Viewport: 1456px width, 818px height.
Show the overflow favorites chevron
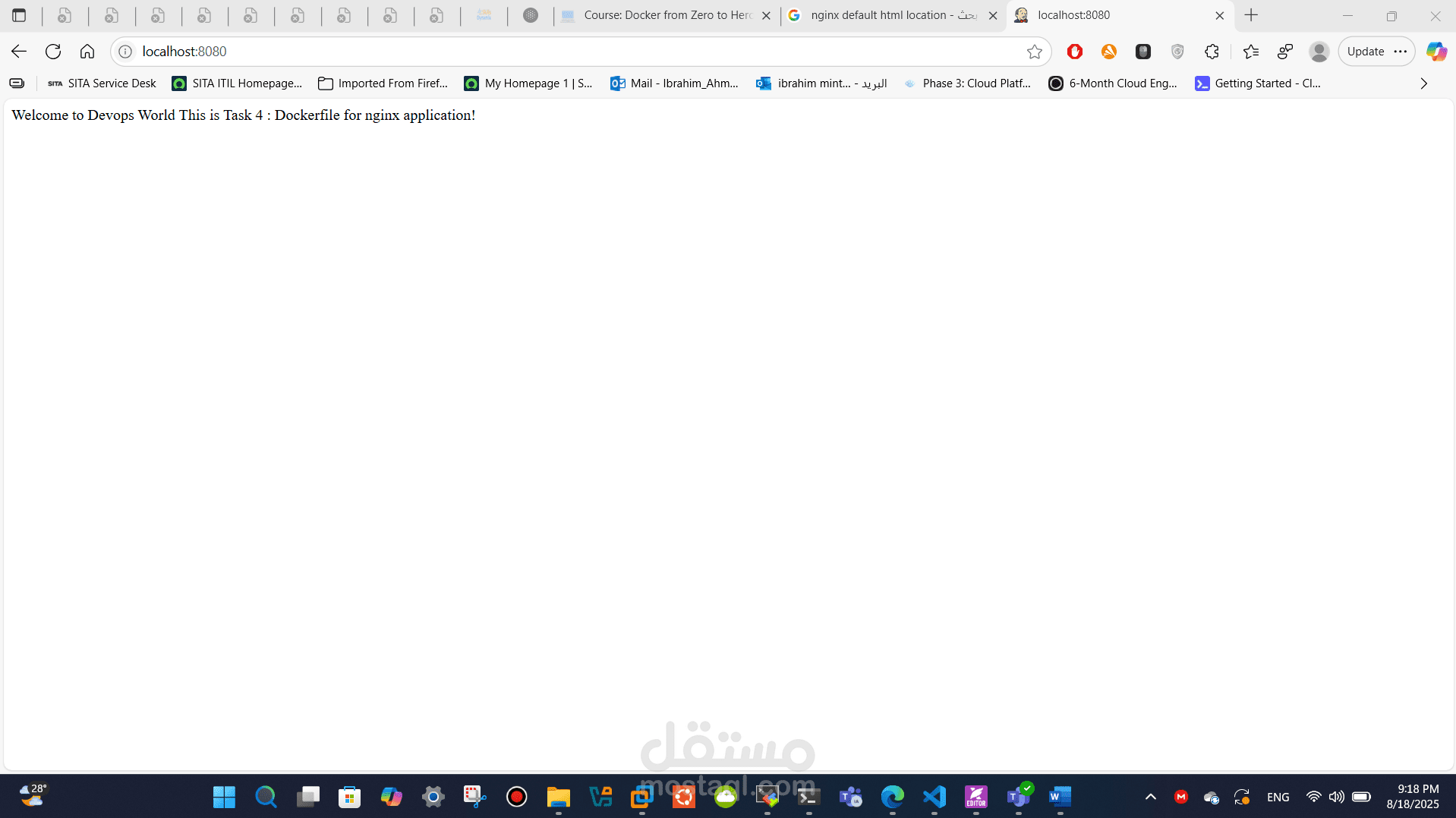pyautogui.click(x=1424, y=83)
